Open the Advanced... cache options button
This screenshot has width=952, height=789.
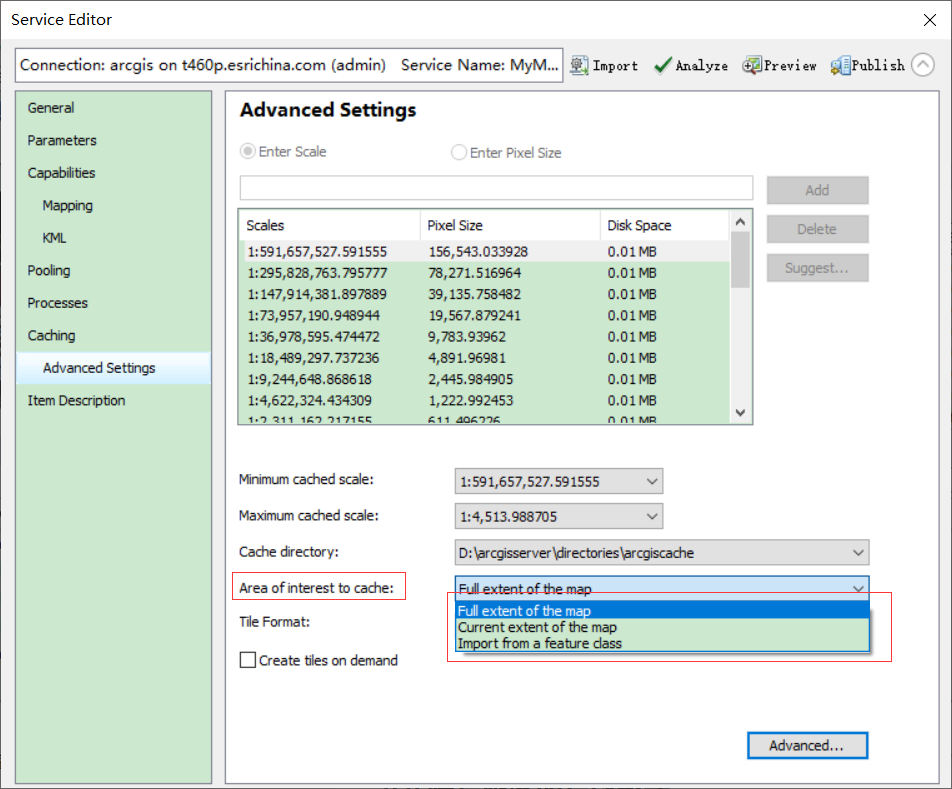pyautogui.click(x=807, y=745)
